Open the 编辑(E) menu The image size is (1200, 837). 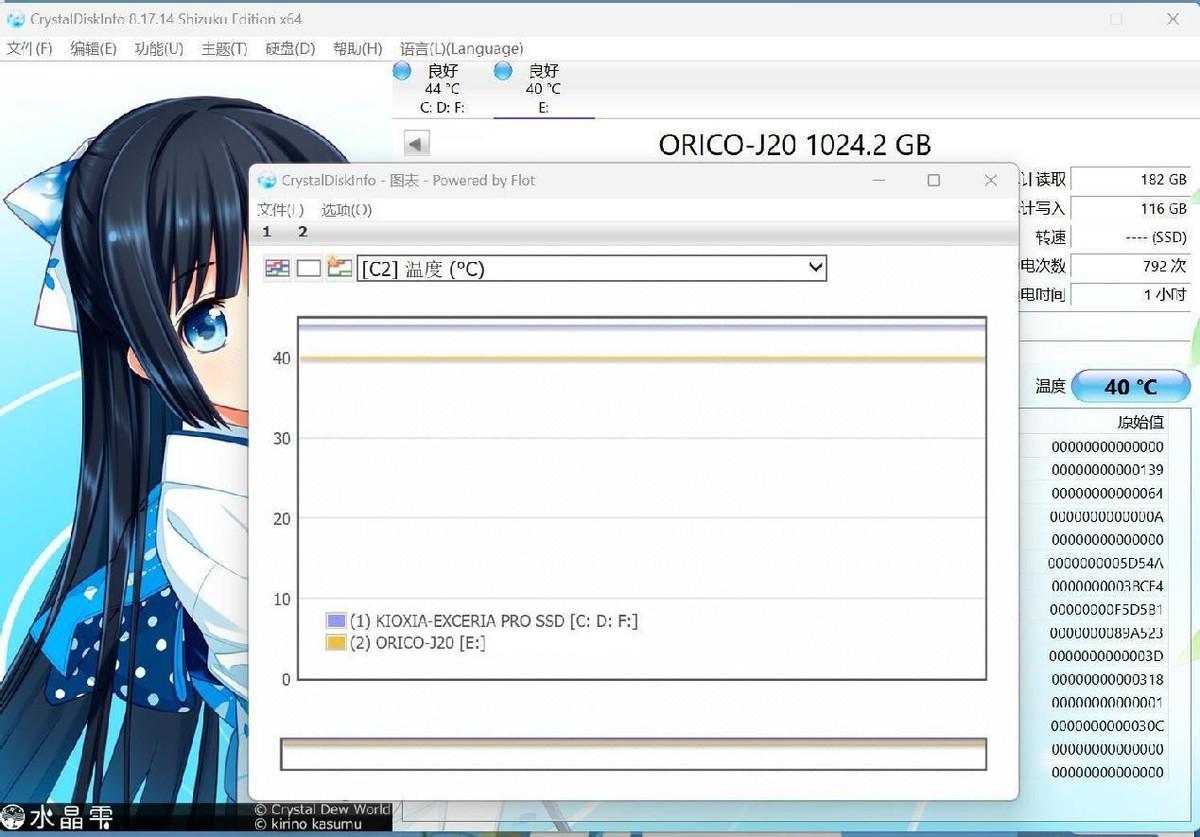(93, 48)
